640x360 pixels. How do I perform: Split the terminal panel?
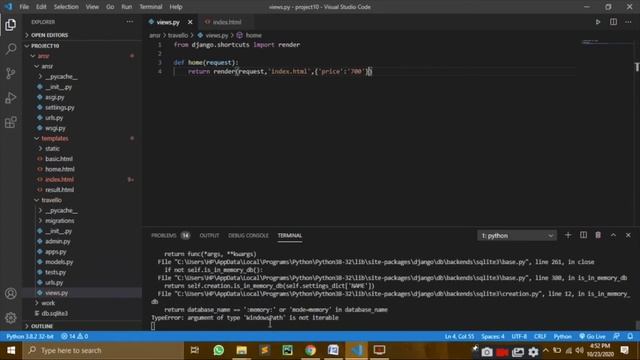coord(583,235)
